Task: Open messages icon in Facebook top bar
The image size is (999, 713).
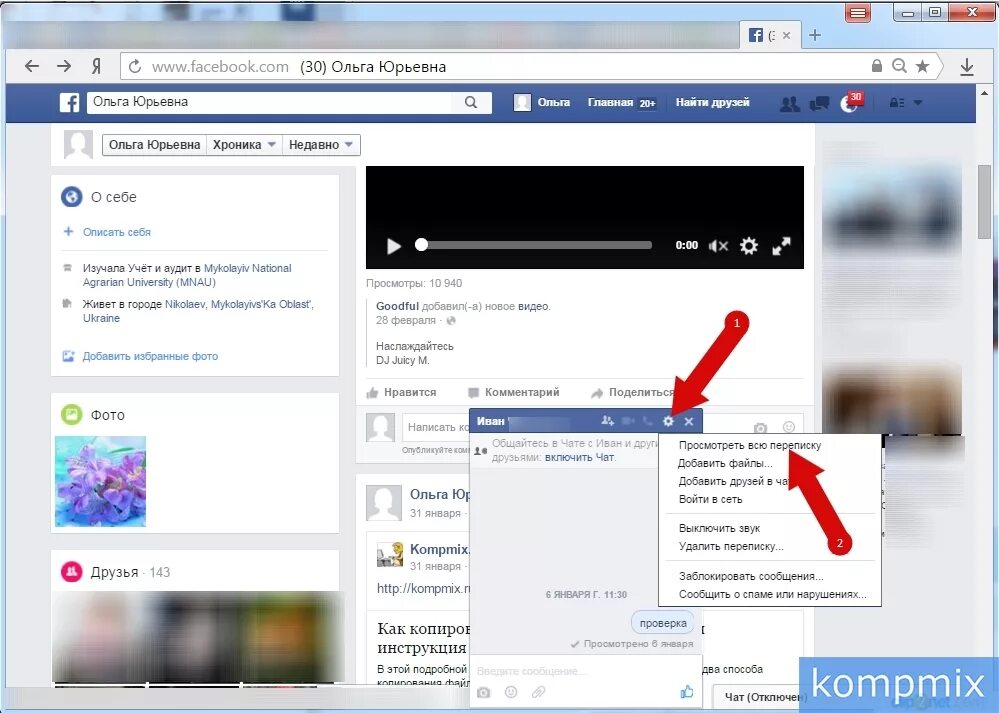Action: coord(819,103)
